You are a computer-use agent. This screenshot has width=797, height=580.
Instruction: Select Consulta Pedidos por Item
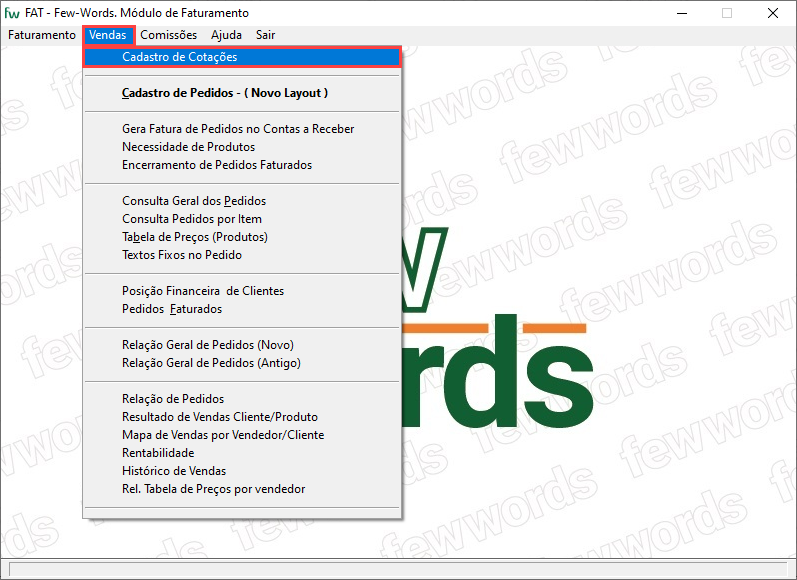click(242, 219)
